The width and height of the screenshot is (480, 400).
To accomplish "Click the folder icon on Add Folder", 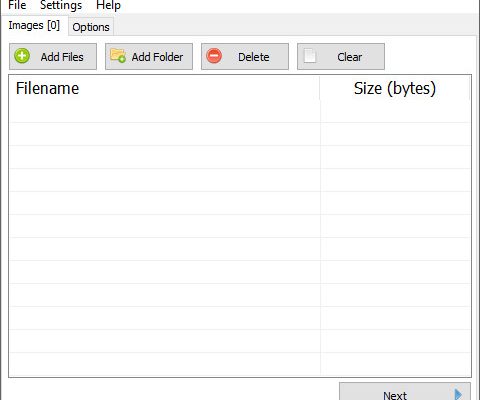I will coord(118,56).
